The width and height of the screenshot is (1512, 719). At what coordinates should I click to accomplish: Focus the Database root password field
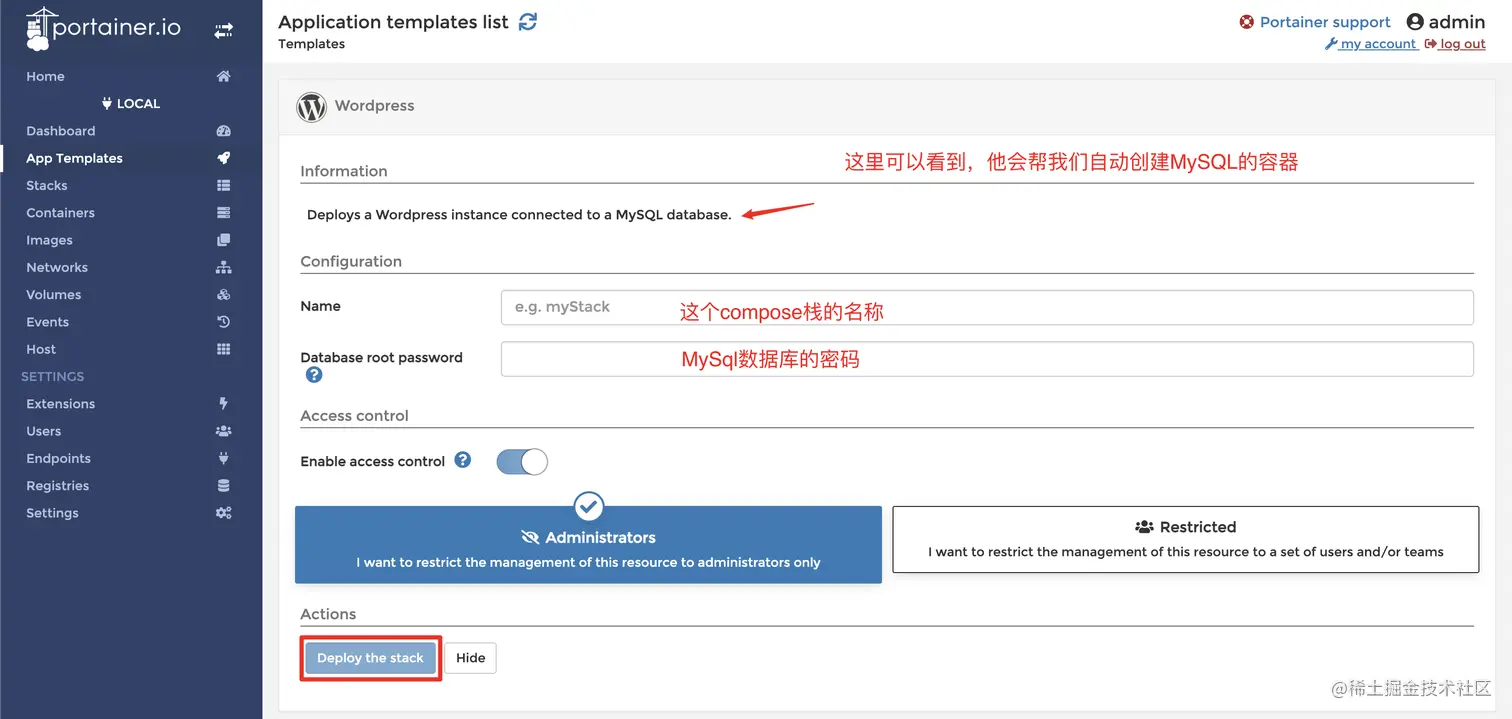[x=987, y=359]
